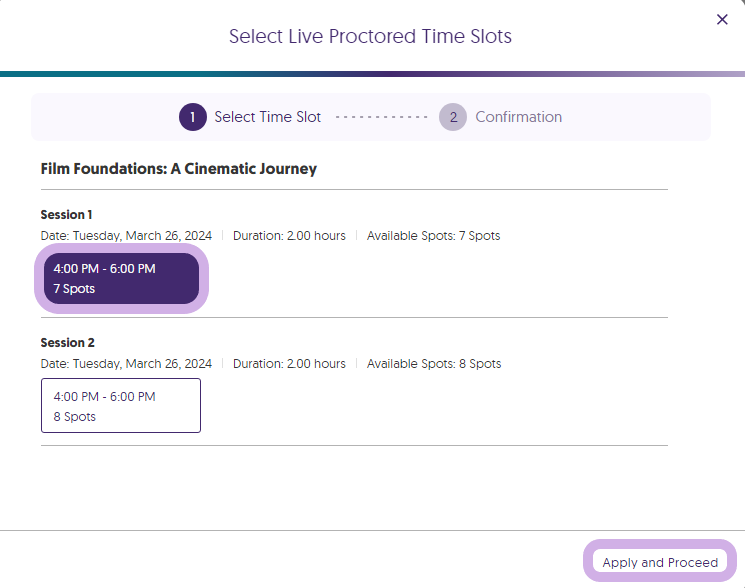Click the step 2 circle icon
Image resolution: width=745 pixels, height=588 pixels.
pos(453,117)
